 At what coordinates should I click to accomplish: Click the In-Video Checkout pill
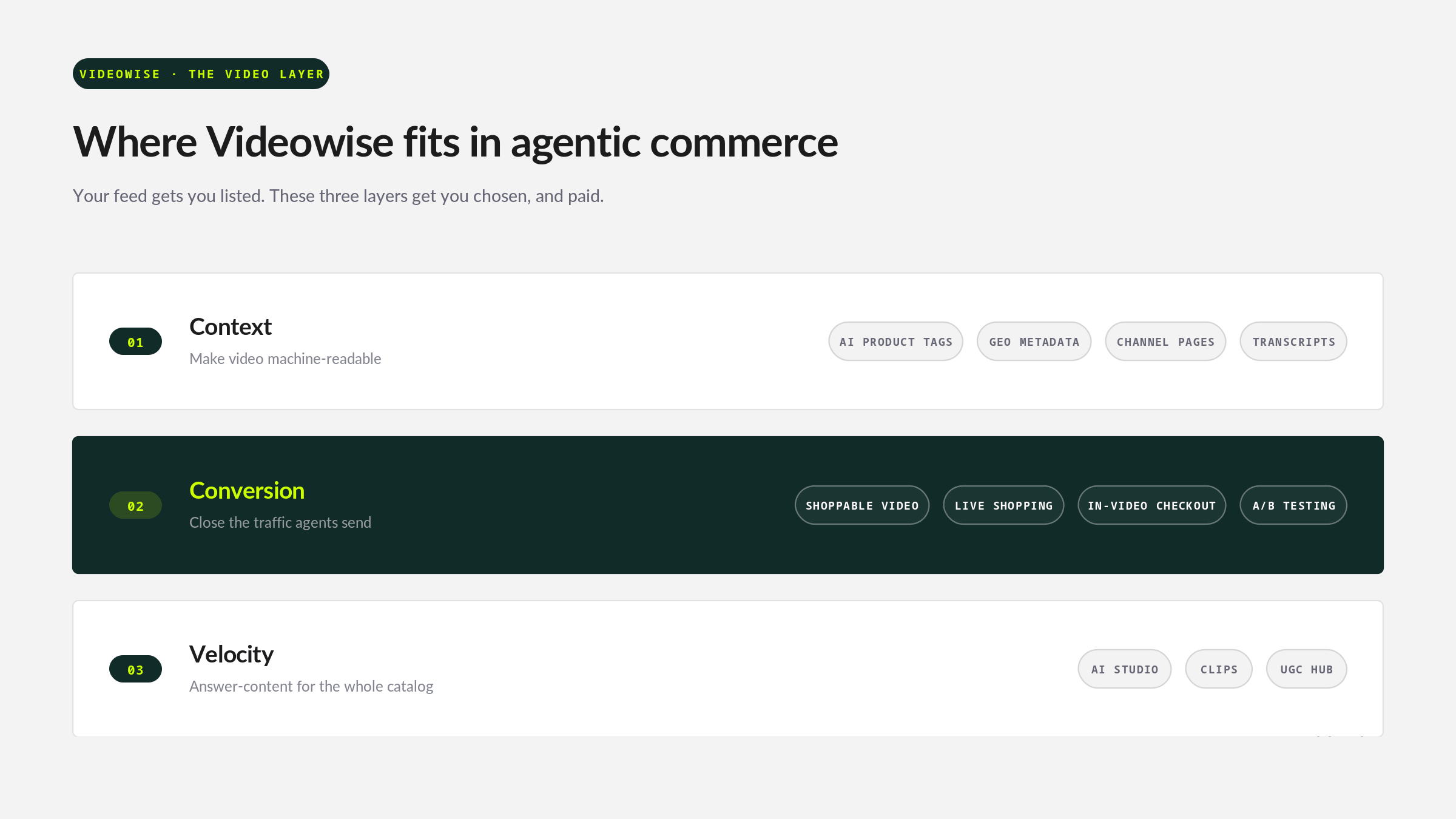(x=1151, y=505)
